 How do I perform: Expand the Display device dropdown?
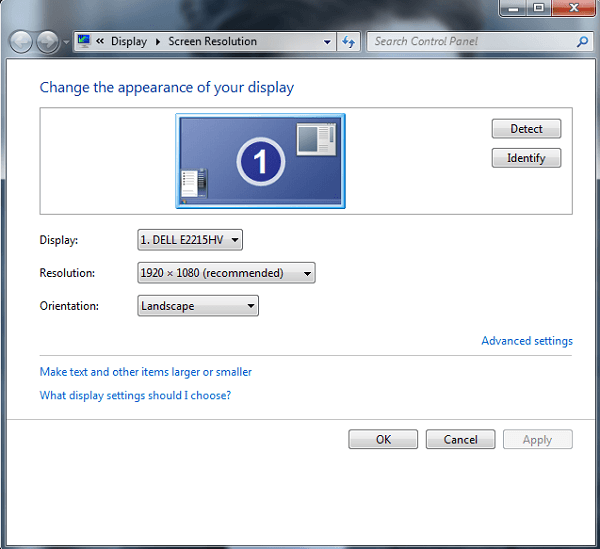(x=190, y=240)
